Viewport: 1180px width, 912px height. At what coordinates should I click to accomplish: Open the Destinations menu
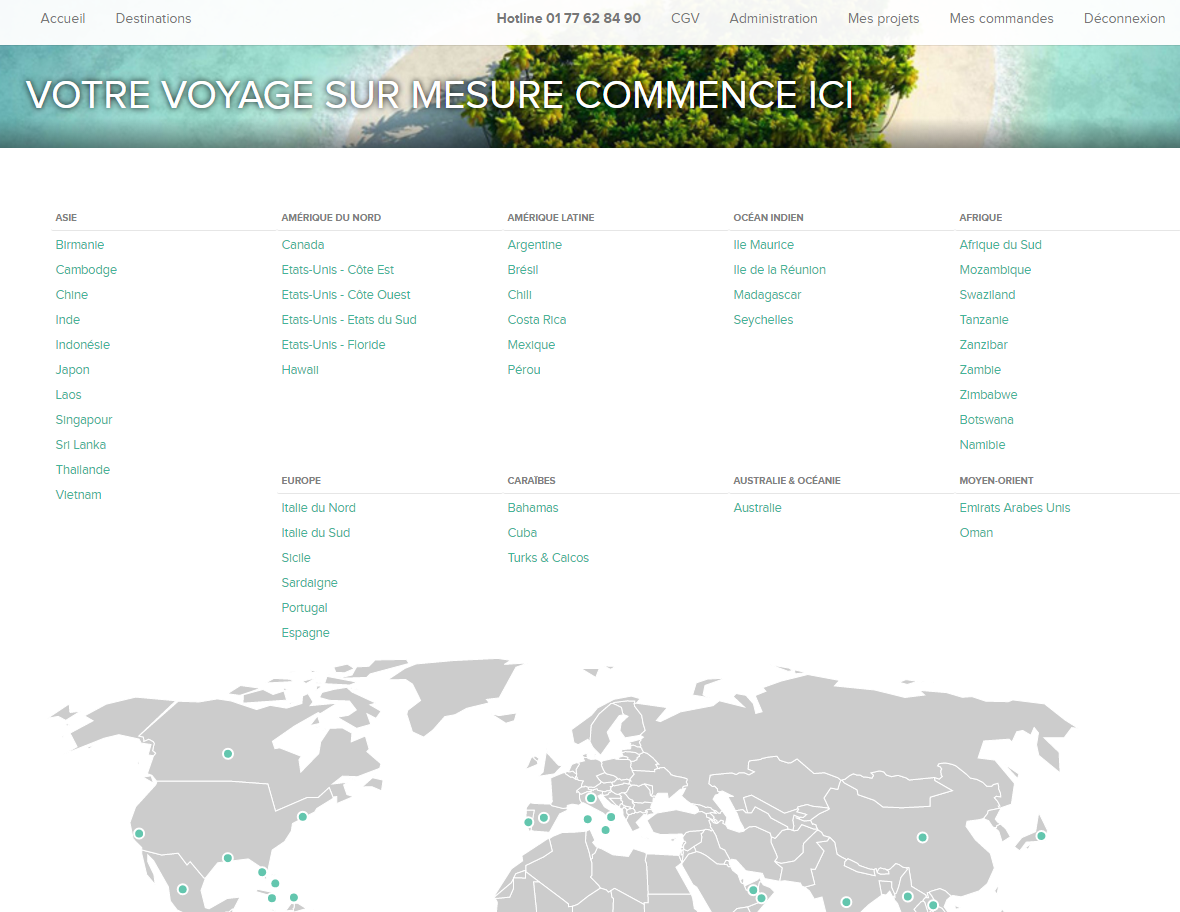tap(154, 18)
